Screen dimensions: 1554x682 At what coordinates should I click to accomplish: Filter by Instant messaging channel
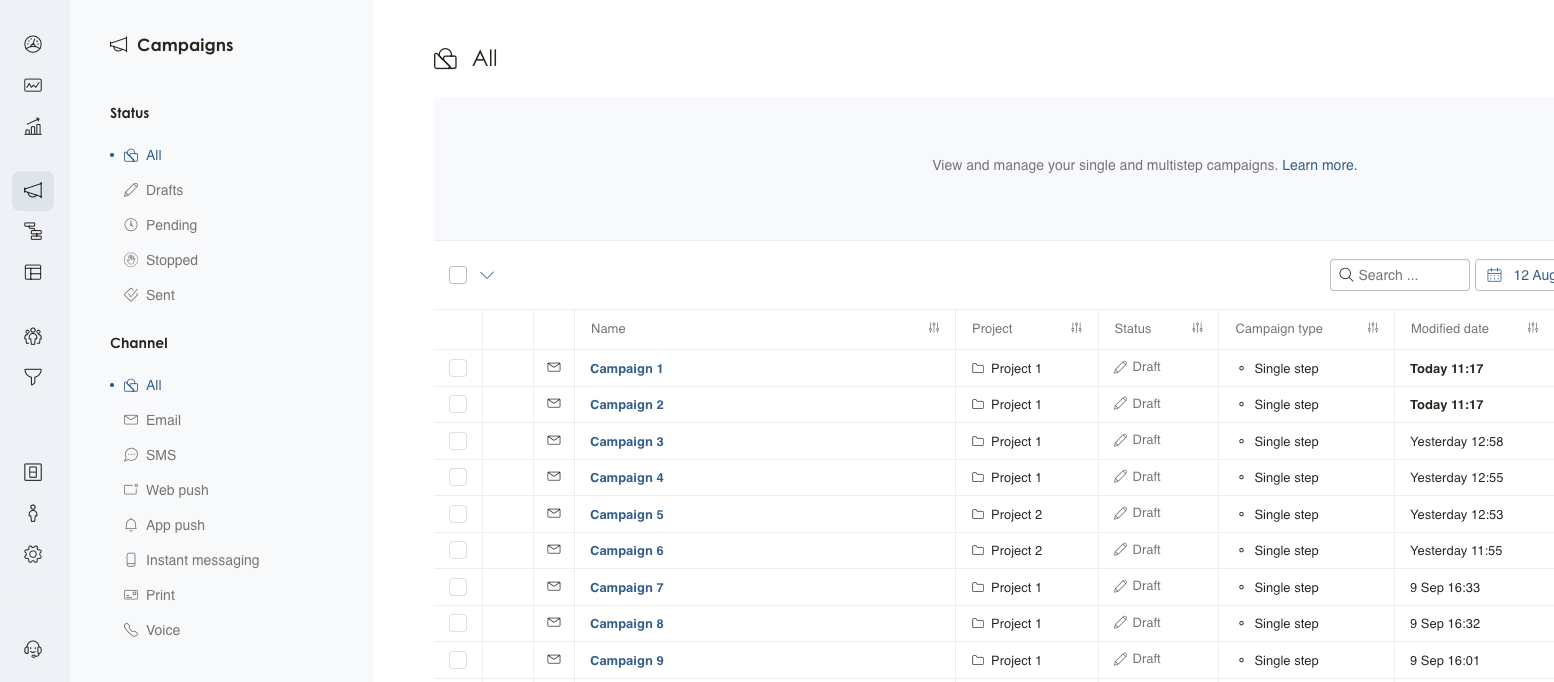click(x=202, y=560)
